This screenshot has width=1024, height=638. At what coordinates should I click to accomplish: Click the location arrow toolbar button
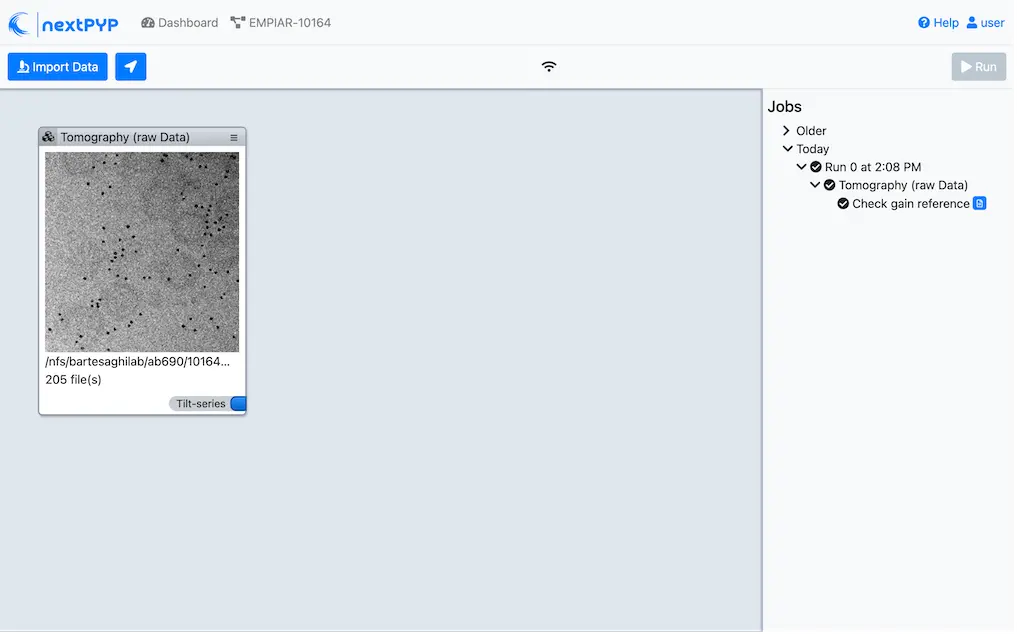tap(131, 67)
